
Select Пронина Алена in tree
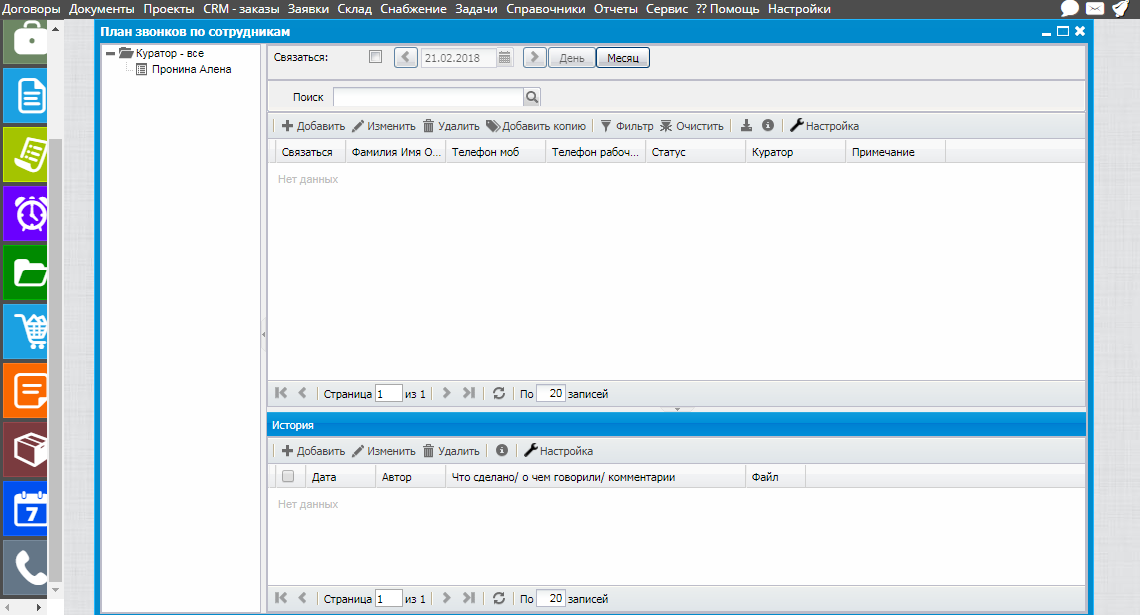click(191, 69)
